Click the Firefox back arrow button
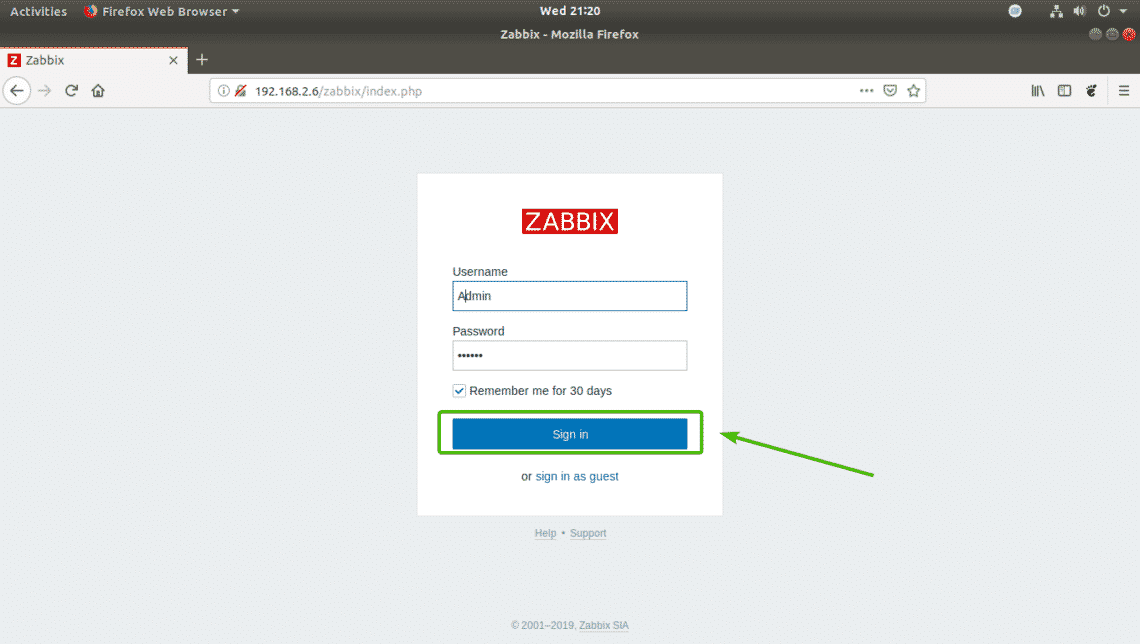The image size is (1140, 644). (x=17, y=91)
